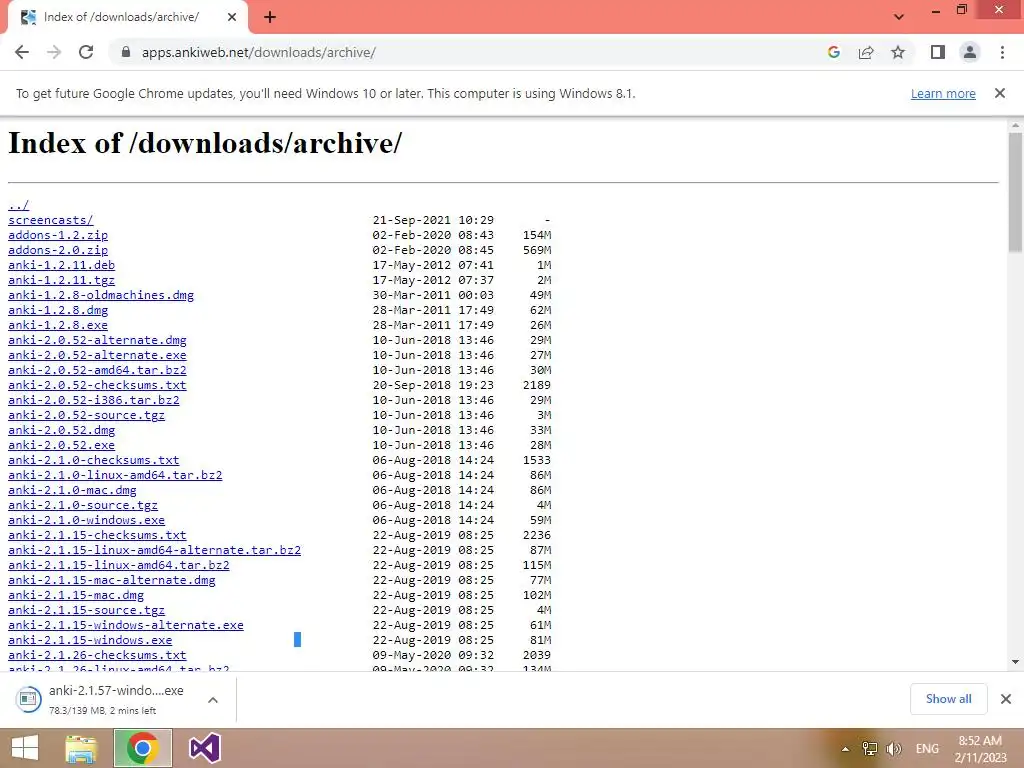This screenshot has height=768, width=1024.
Task: Open File Explorer from the taskbar
Action: 81,748
